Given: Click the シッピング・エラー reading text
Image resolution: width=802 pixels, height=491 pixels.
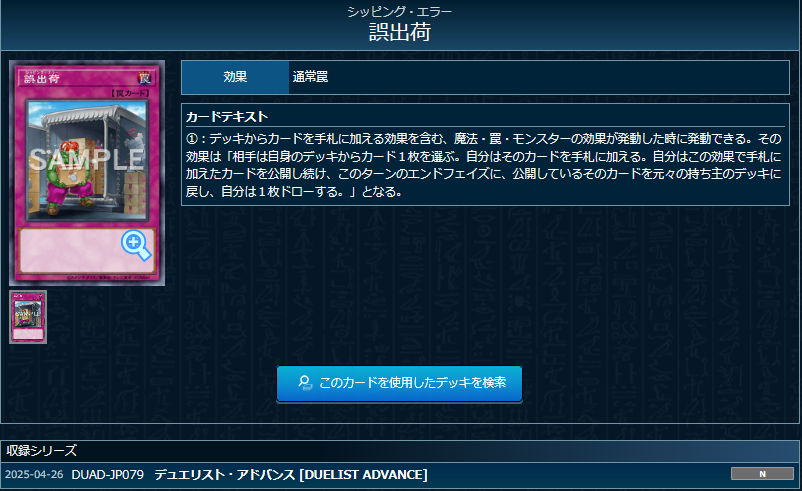Looking at the screenshot, I should click(x=399, y=11).
